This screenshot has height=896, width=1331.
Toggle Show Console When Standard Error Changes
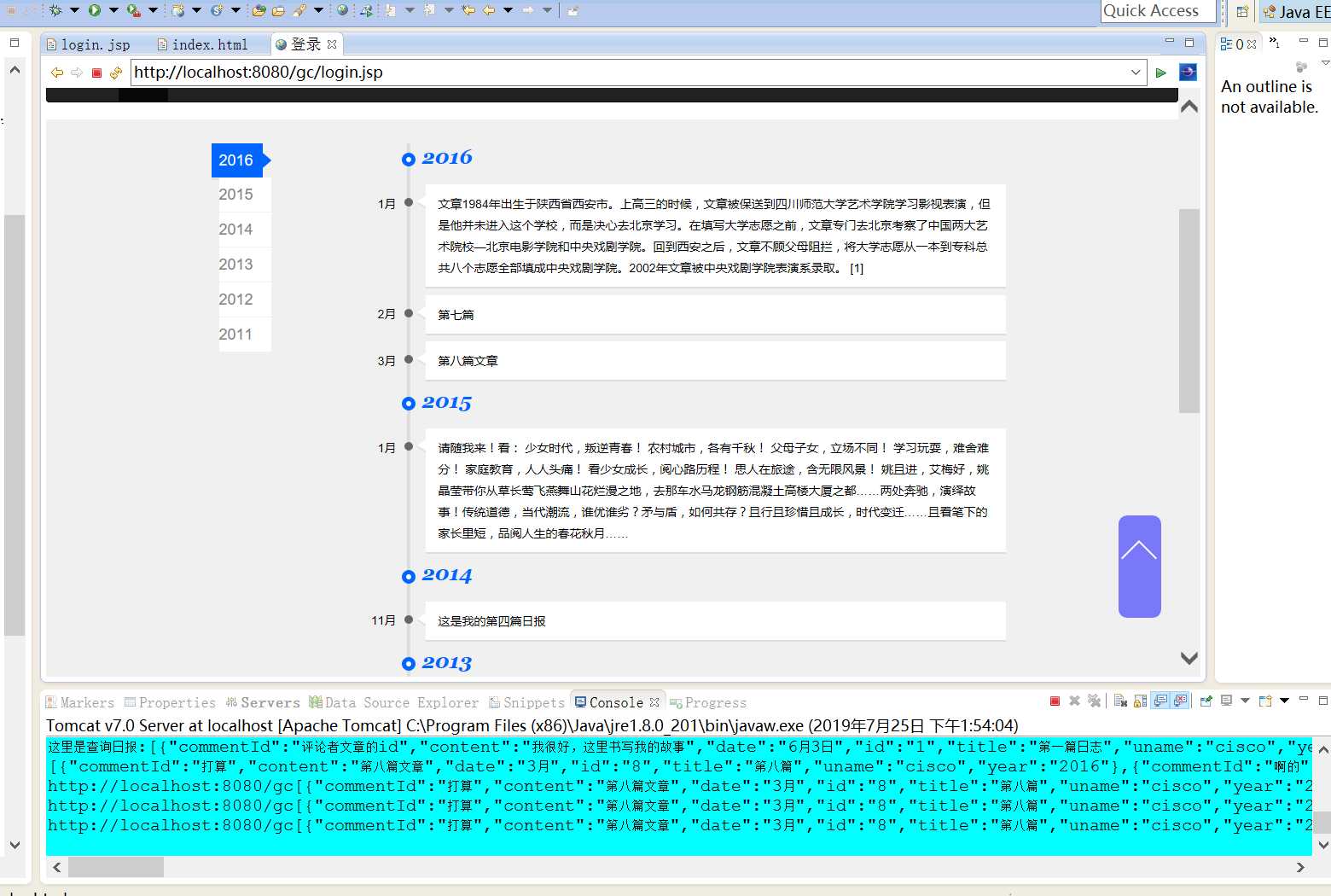[x=1181, y=701]
